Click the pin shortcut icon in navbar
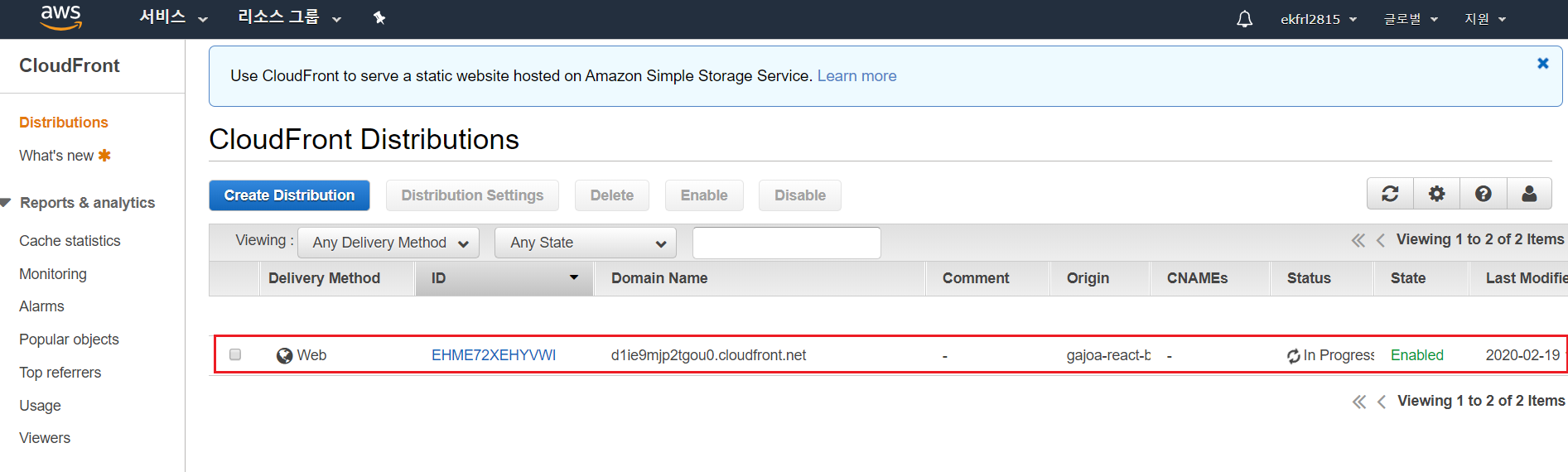 click(379, 17)
